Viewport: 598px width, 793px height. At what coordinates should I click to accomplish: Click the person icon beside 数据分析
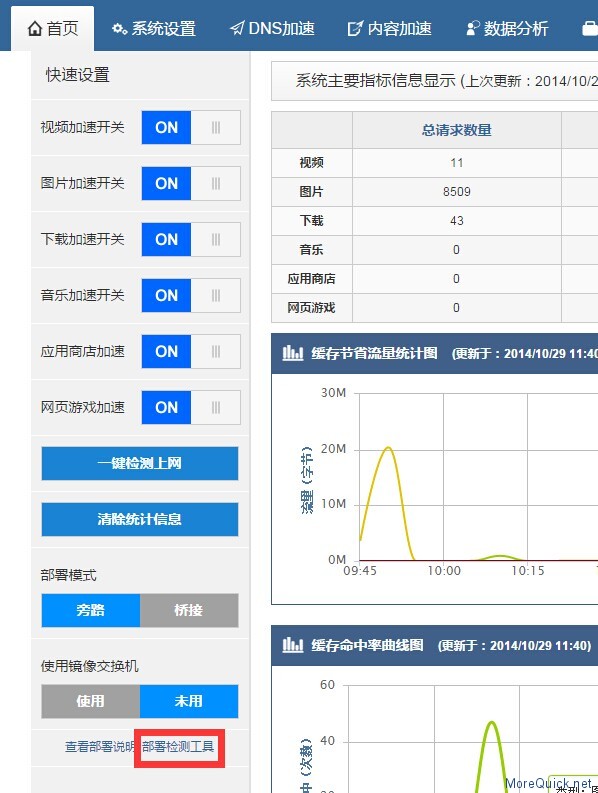tap(473, 28)
